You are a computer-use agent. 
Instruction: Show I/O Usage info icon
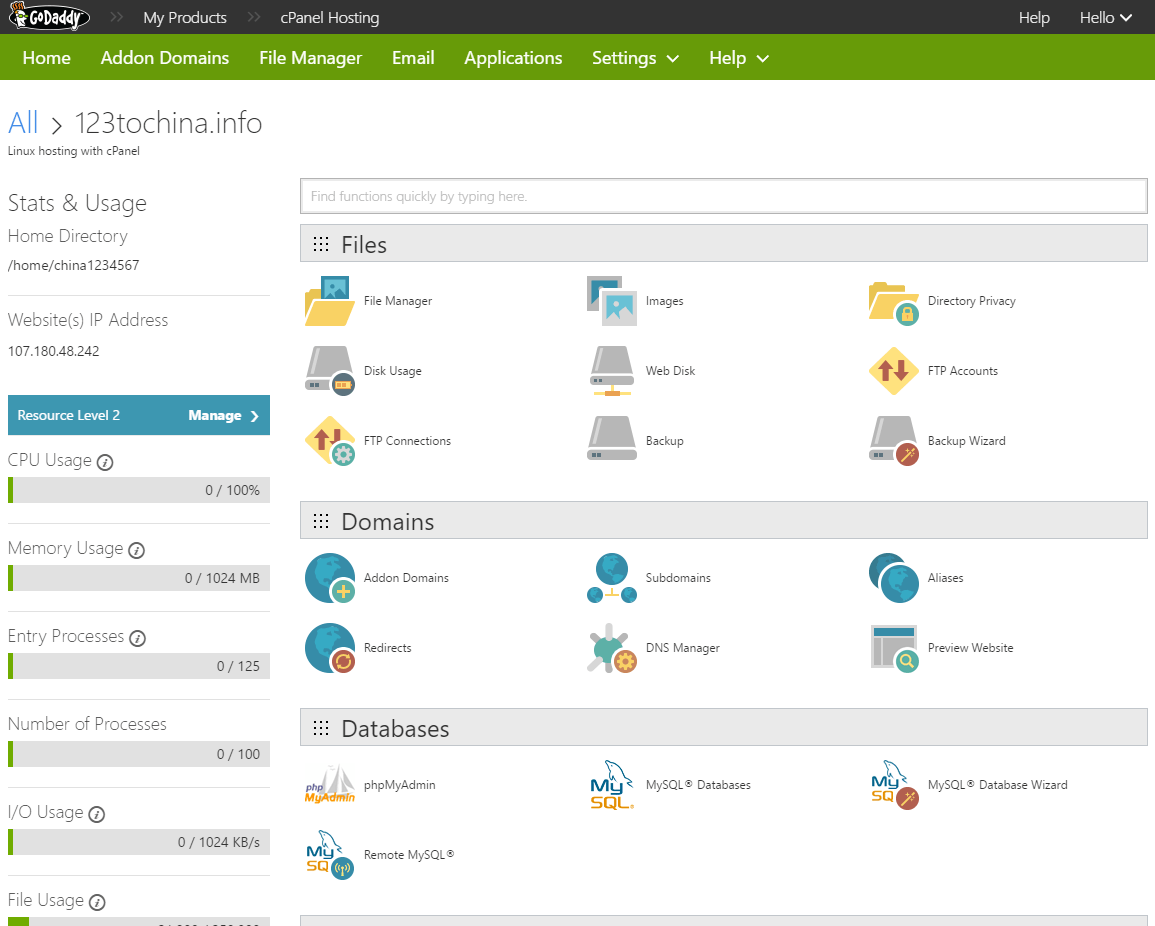coord(96,814)
